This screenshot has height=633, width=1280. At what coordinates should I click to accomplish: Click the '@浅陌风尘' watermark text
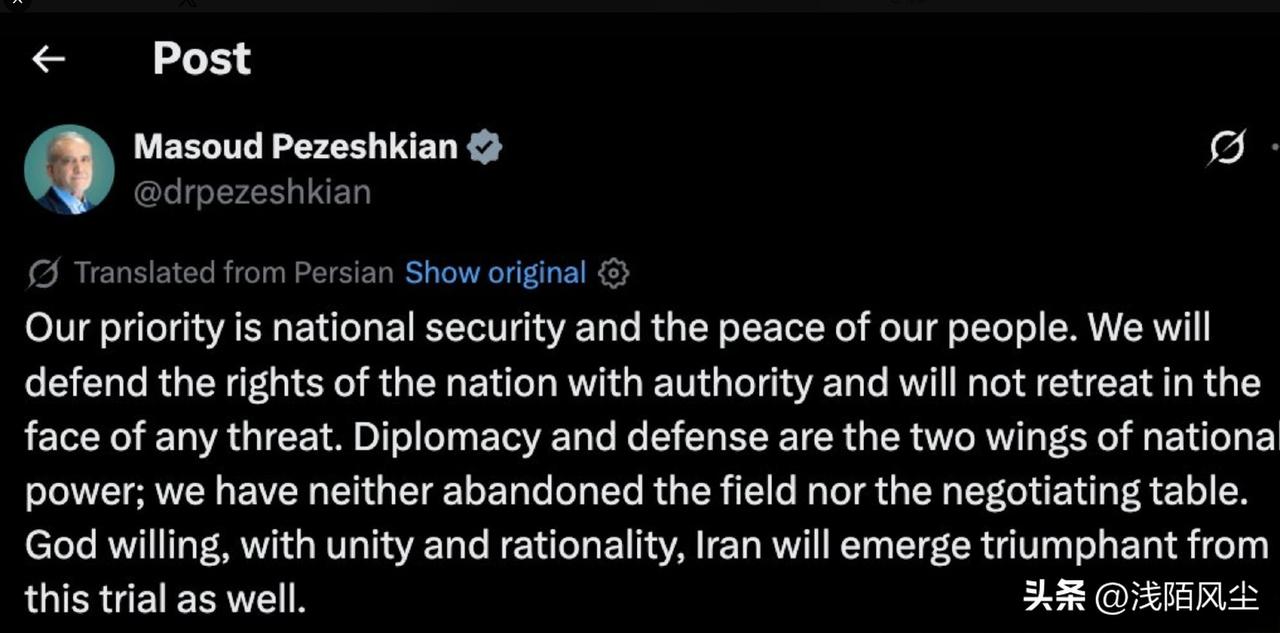[x=1176, y=598]
